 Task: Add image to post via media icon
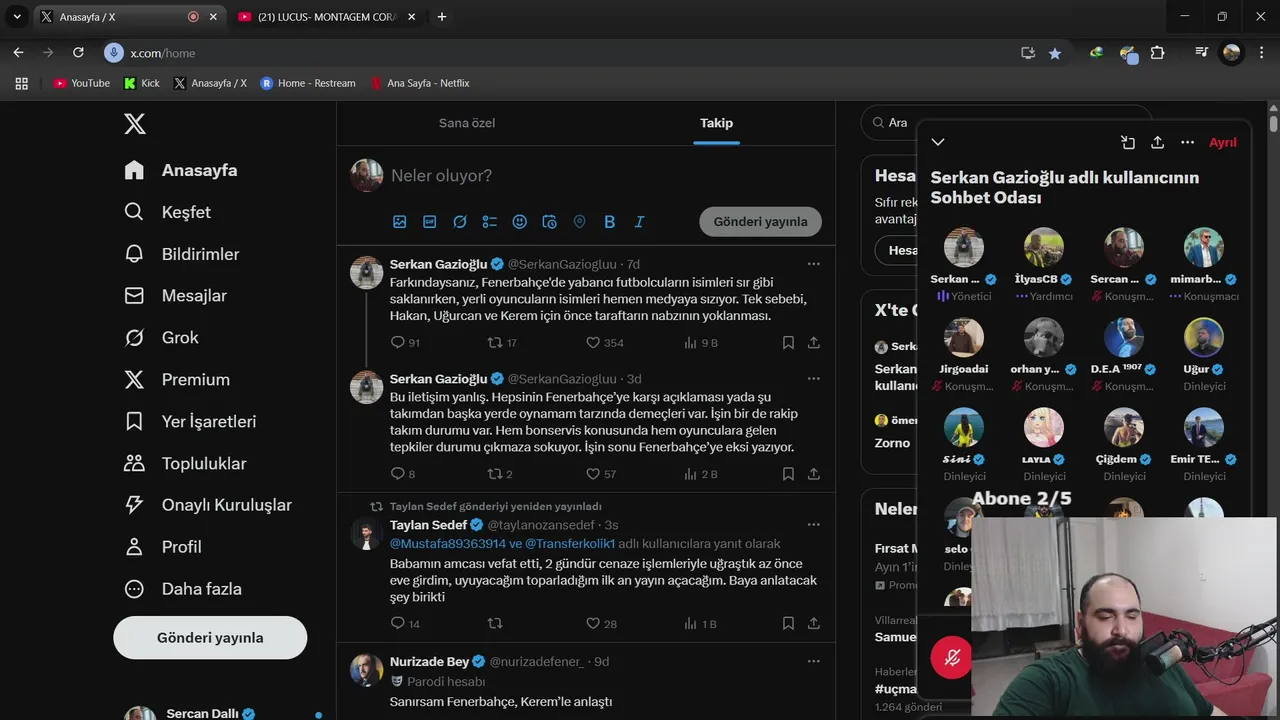point(400,222)
